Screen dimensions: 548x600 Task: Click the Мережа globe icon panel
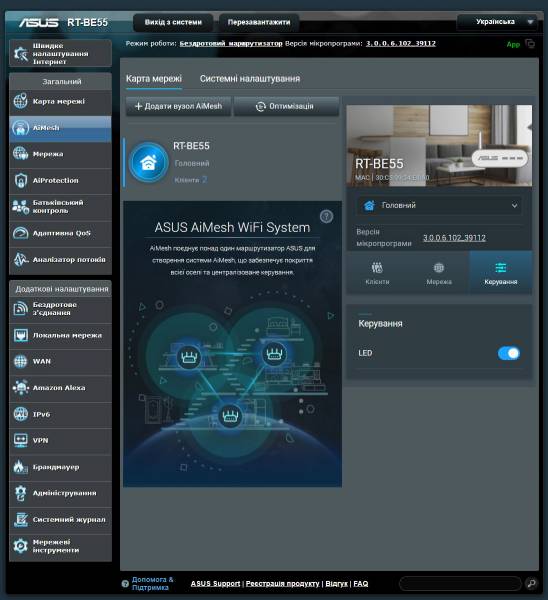coord(439,273)
